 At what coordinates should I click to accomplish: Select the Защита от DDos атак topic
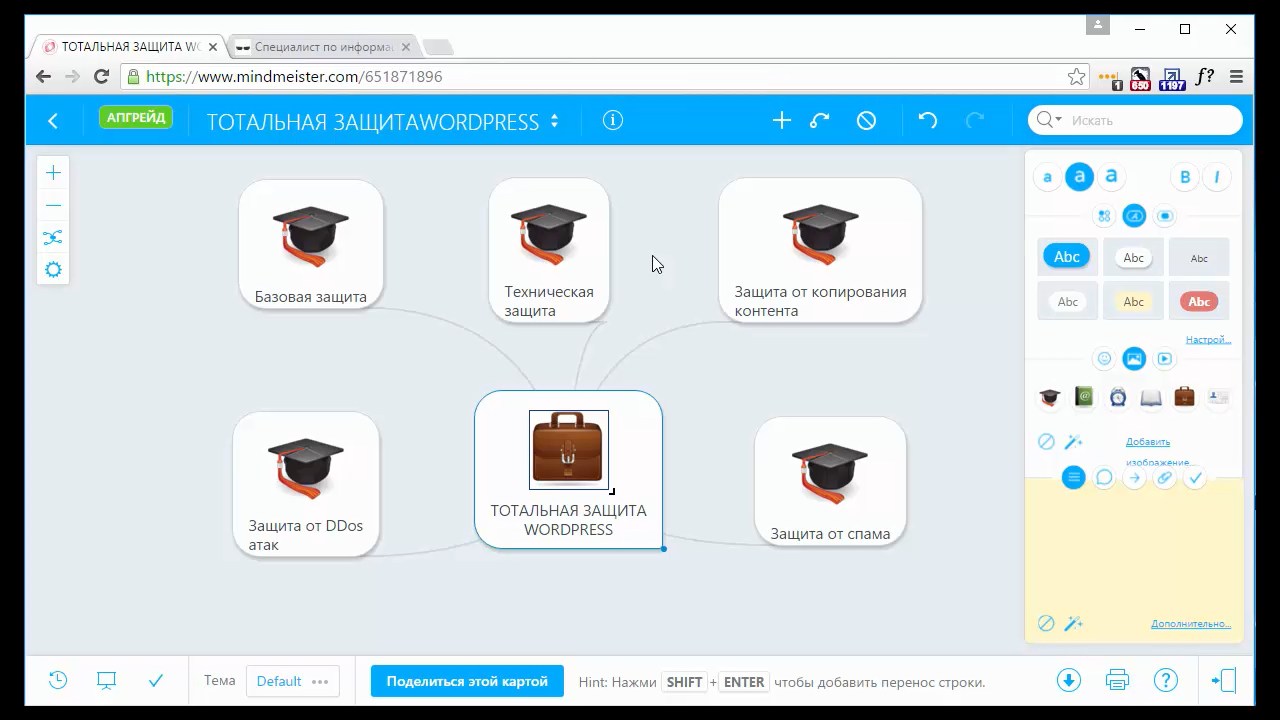(x=306, y=484)
